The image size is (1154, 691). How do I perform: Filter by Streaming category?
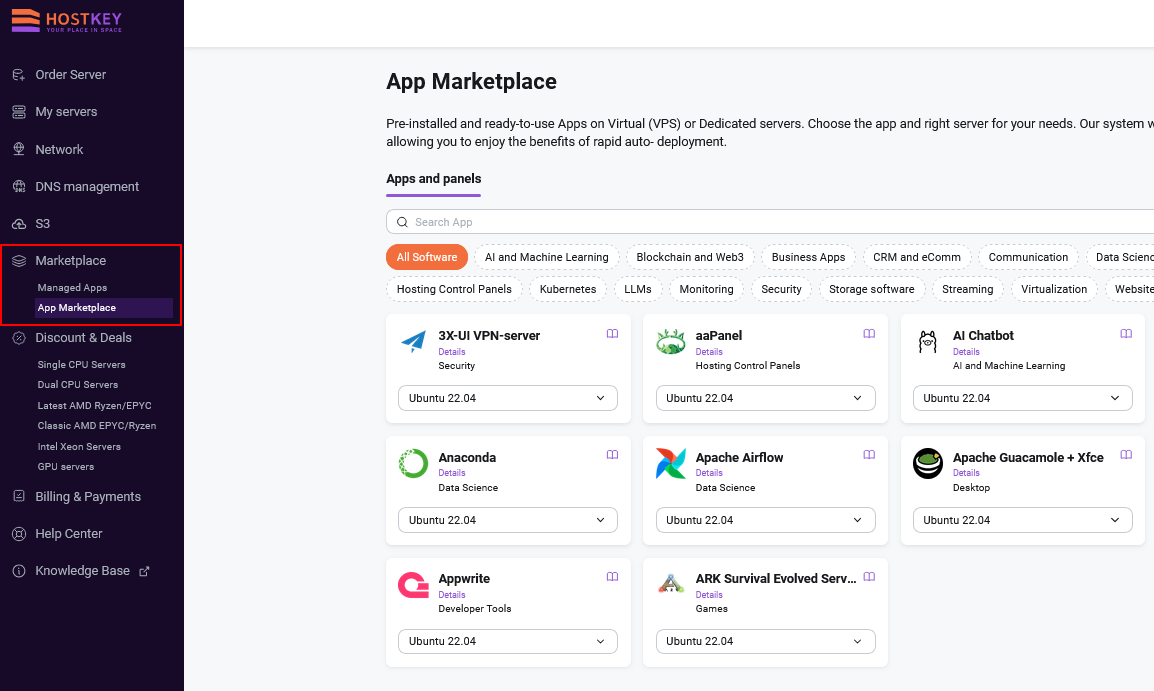point(968,289)
